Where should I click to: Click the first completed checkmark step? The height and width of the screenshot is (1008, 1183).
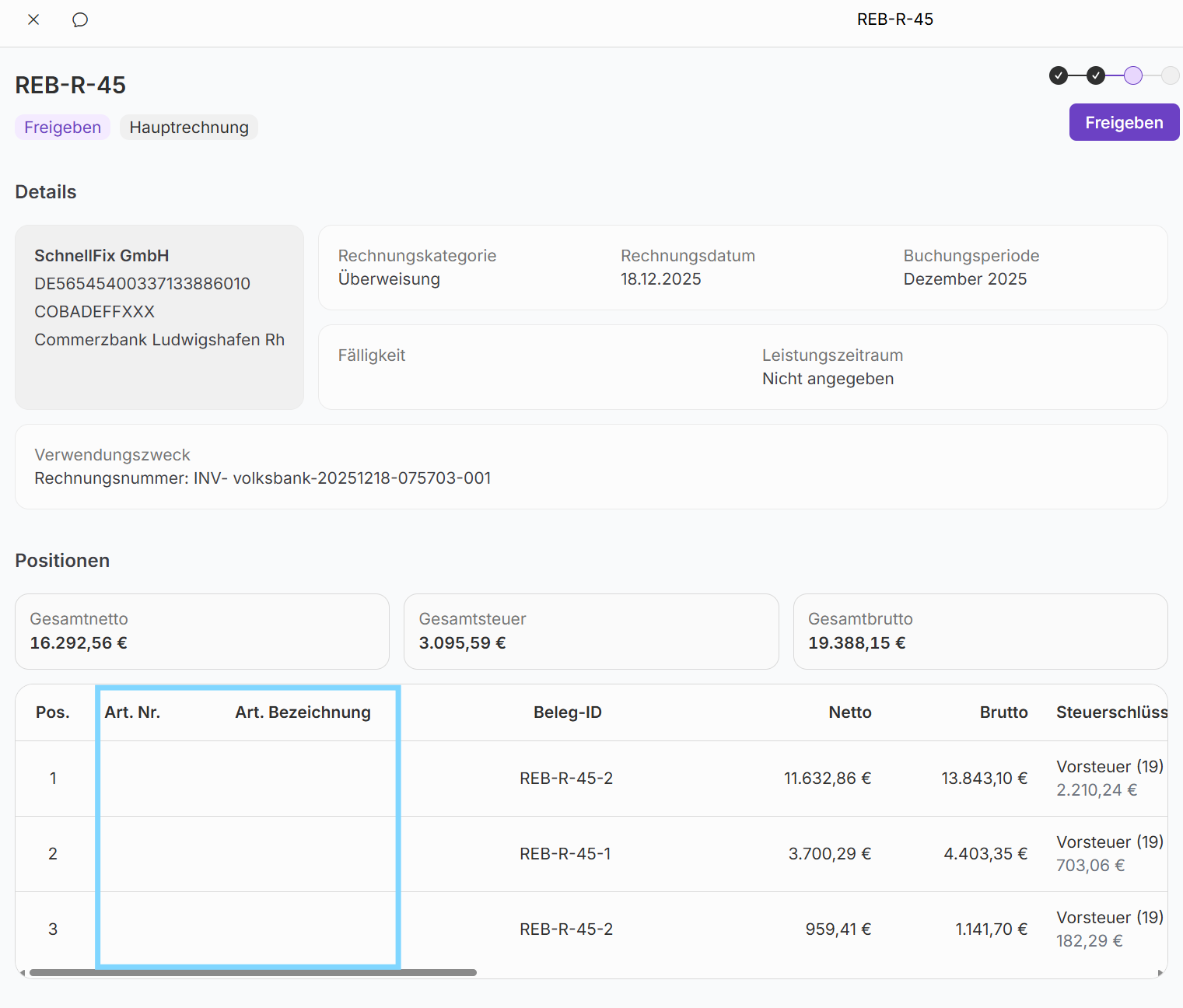[1058, 75]
